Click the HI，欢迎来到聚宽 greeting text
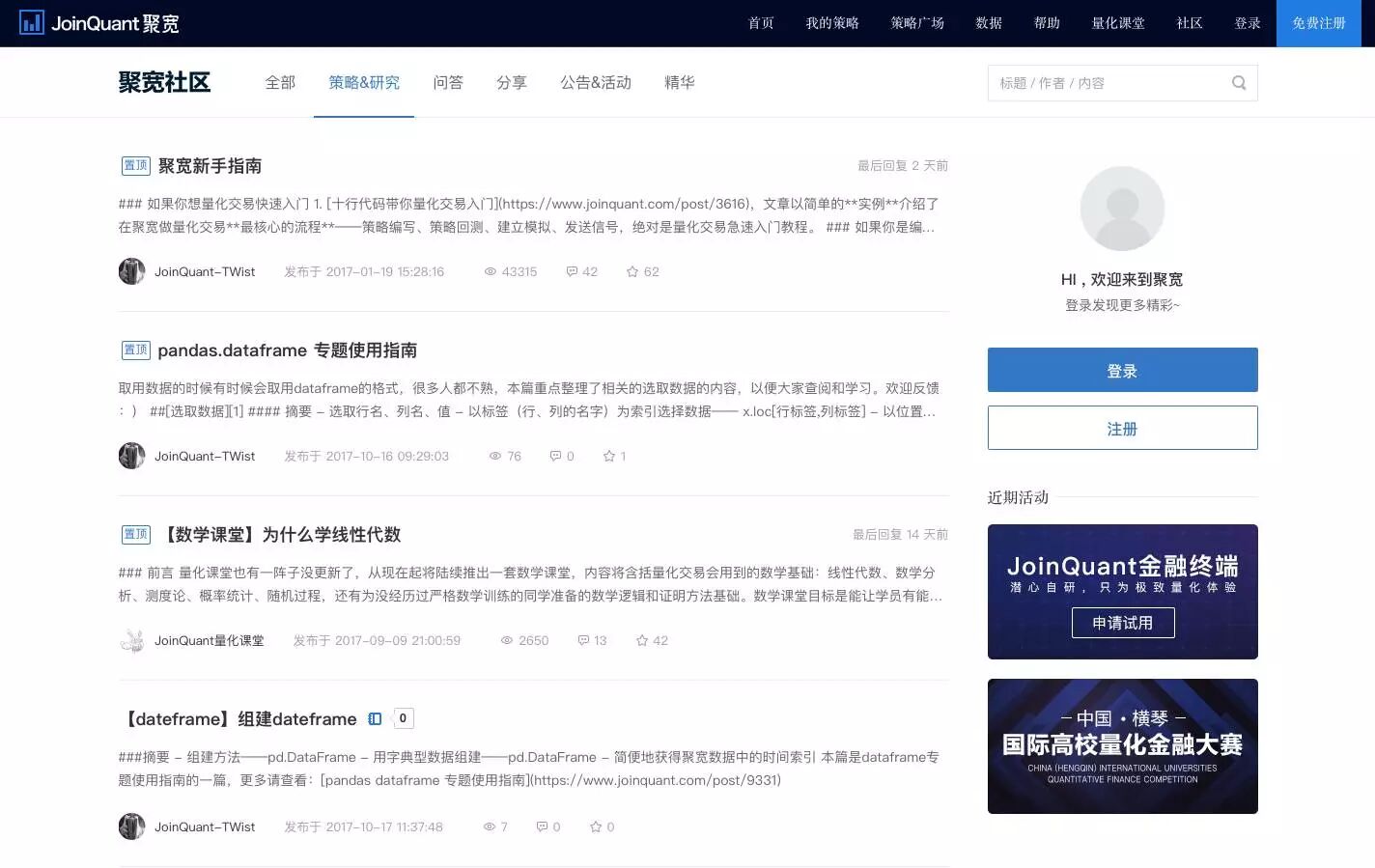Screen dimensions: 1375x868 coord(1122,280)
